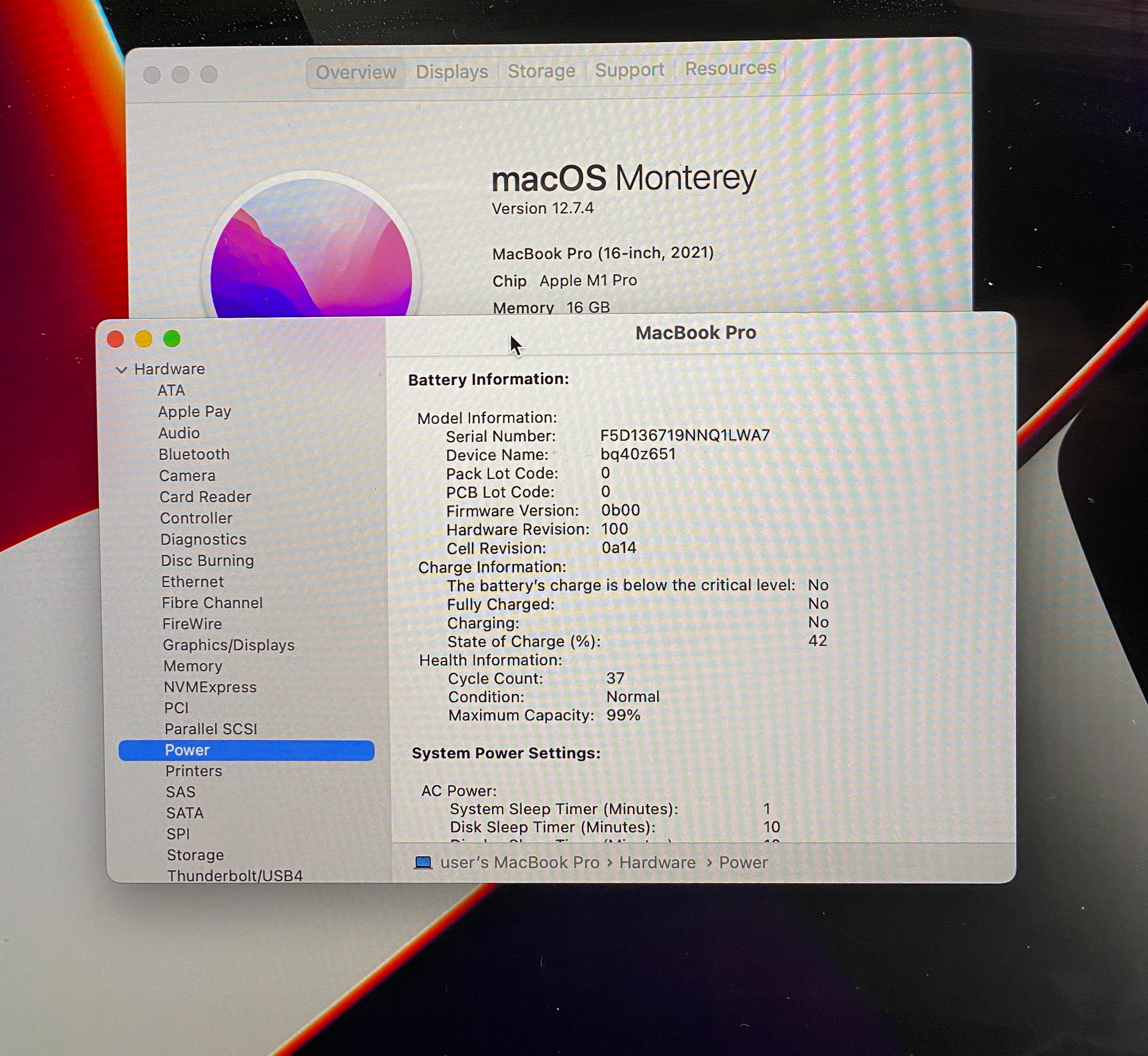Open Storage in the hardware sidebar
The image size is (1148, 1056).
pyautogui.click(x=196, y=855)
